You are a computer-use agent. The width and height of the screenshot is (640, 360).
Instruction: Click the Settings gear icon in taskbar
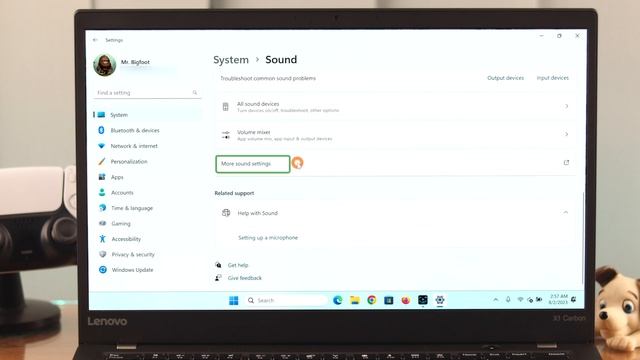click(x=440, y=300)
